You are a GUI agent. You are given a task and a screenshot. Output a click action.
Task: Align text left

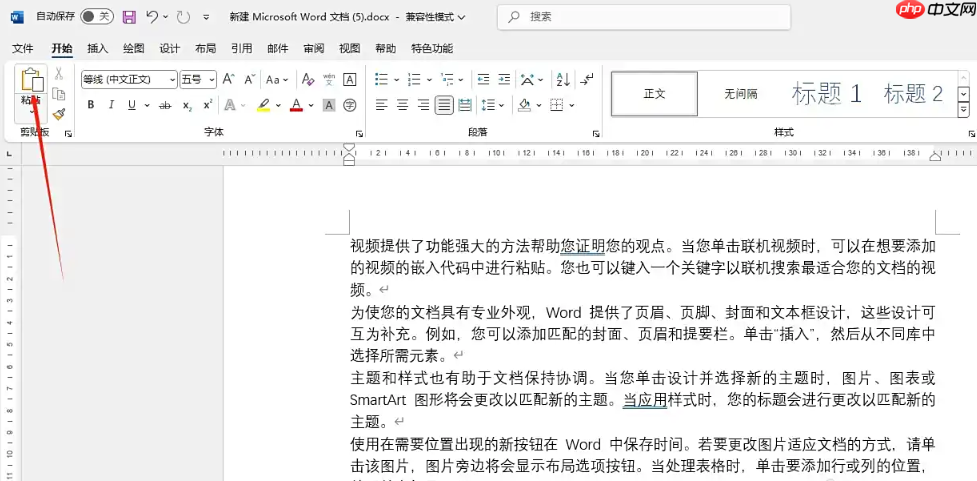381,105
